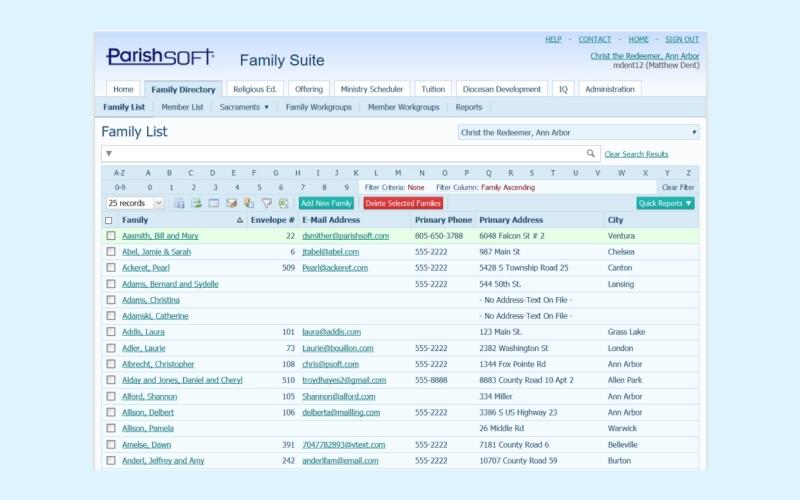Open family Amelse, Dawn
Screen dimensions: 800x500
(x=146, y=444)
